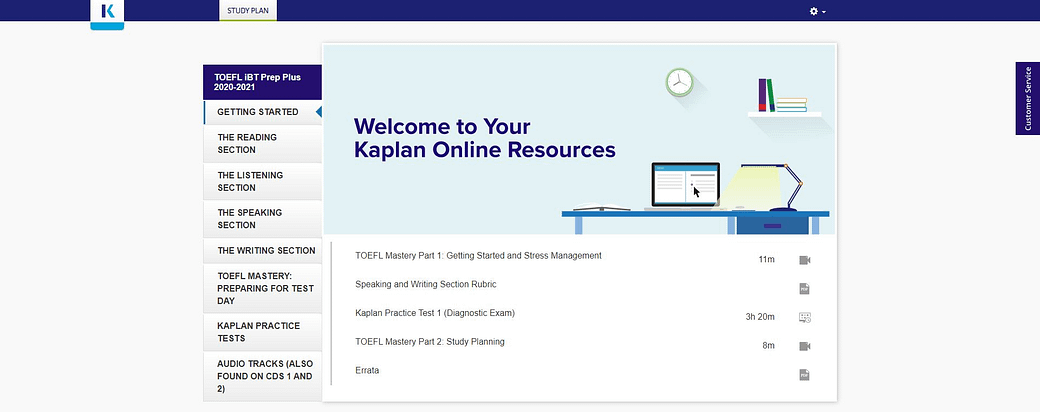Viewport: 1040px width, 412px height.
Task: Start Kaplan Practice Test 1 Diagnostic Exam
Action: [435, 313]
